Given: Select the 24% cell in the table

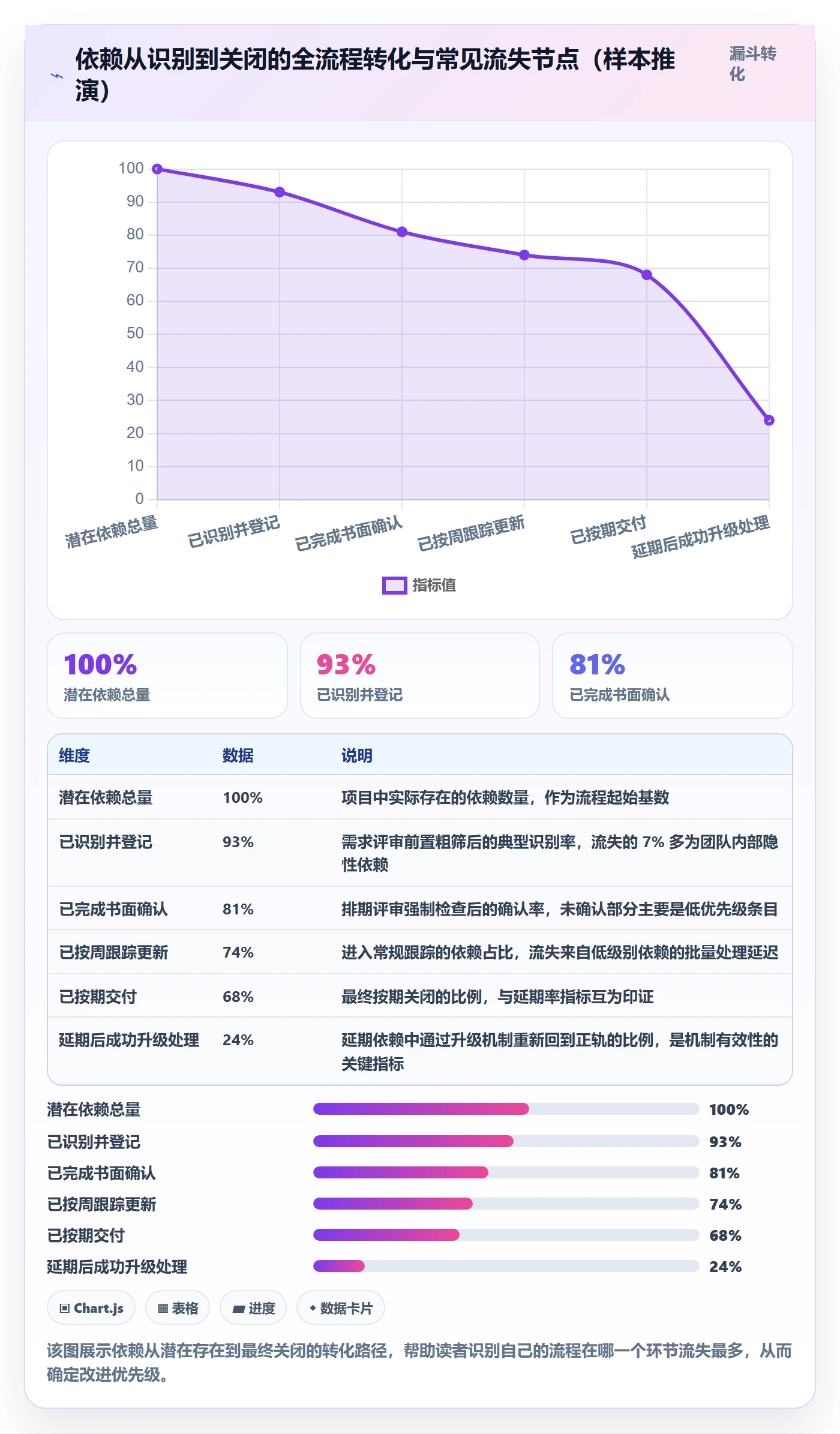Looking at the screenshot, I should (238, 1040).
